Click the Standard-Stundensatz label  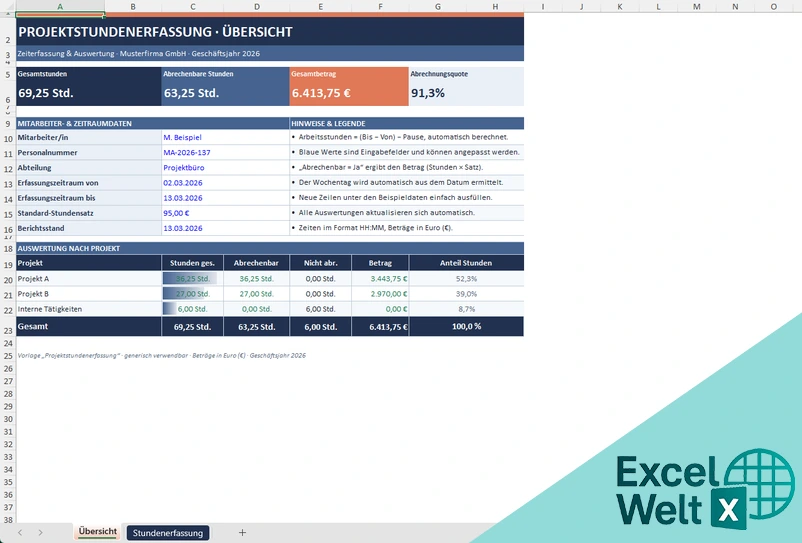click(55, 213)
